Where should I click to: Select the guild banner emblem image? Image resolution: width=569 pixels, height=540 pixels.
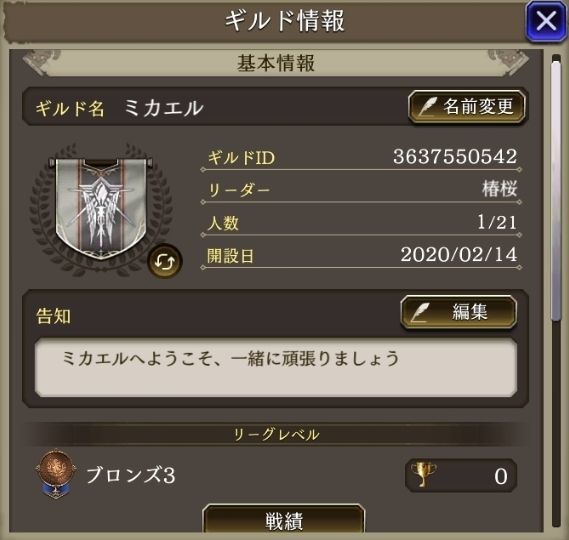pos(101,208)
